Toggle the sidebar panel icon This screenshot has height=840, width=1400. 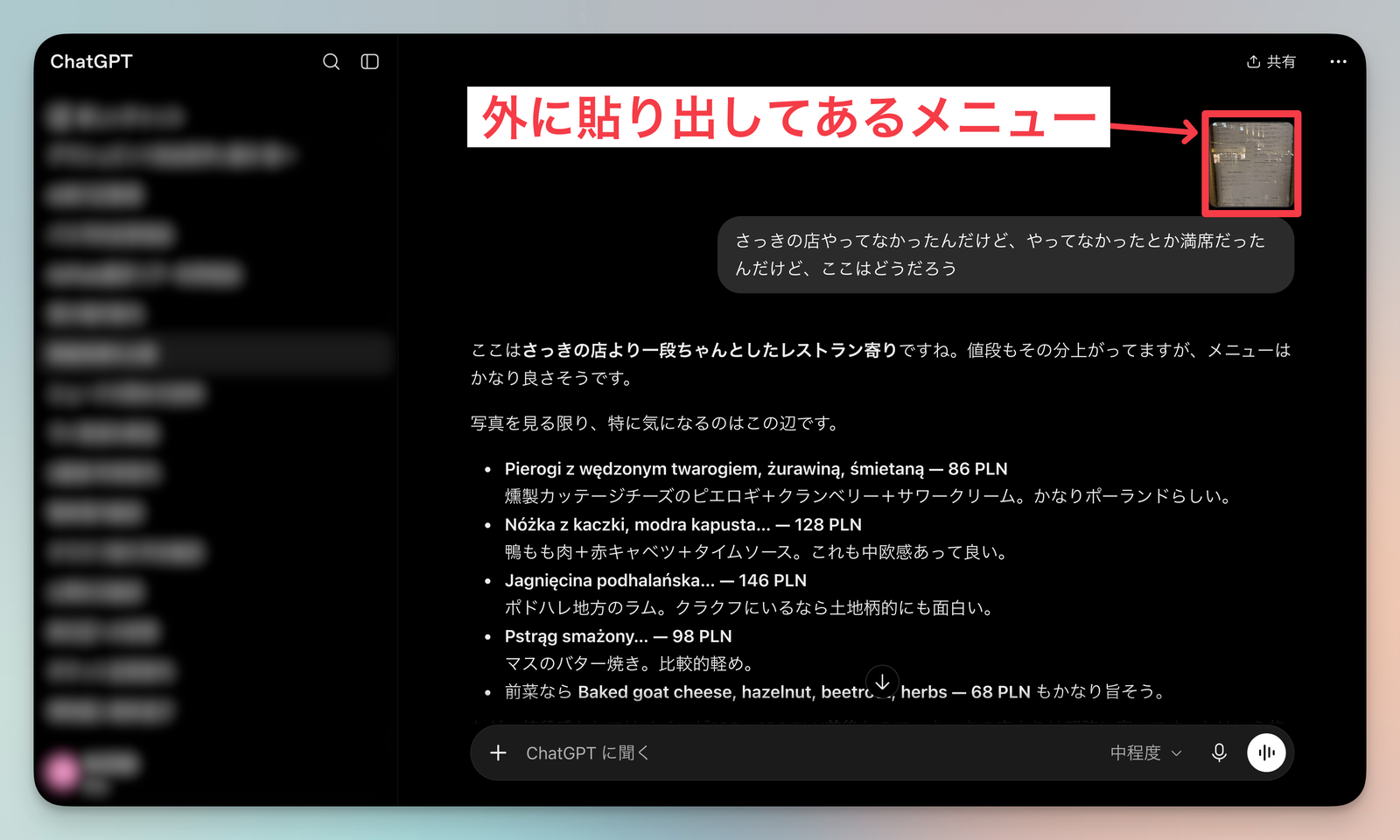370,61
